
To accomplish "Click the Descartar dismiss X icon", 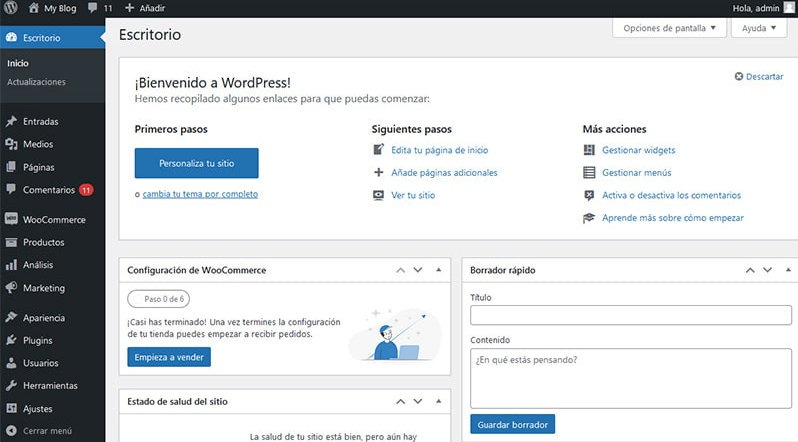I will [x=739, y=76].
